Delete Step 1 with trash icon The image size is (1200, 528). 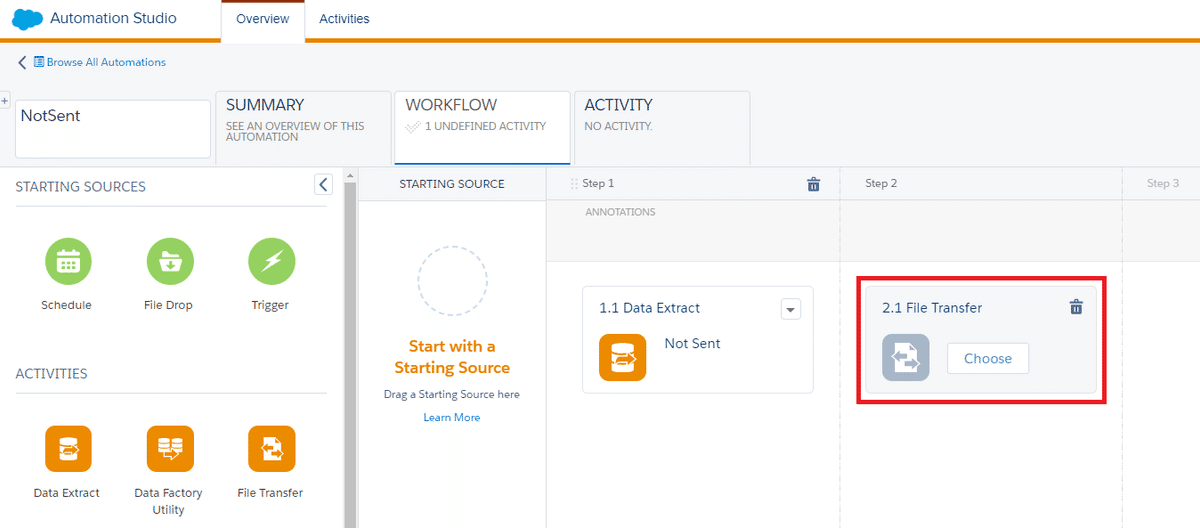pyautogui.click(x=813, y=184)
